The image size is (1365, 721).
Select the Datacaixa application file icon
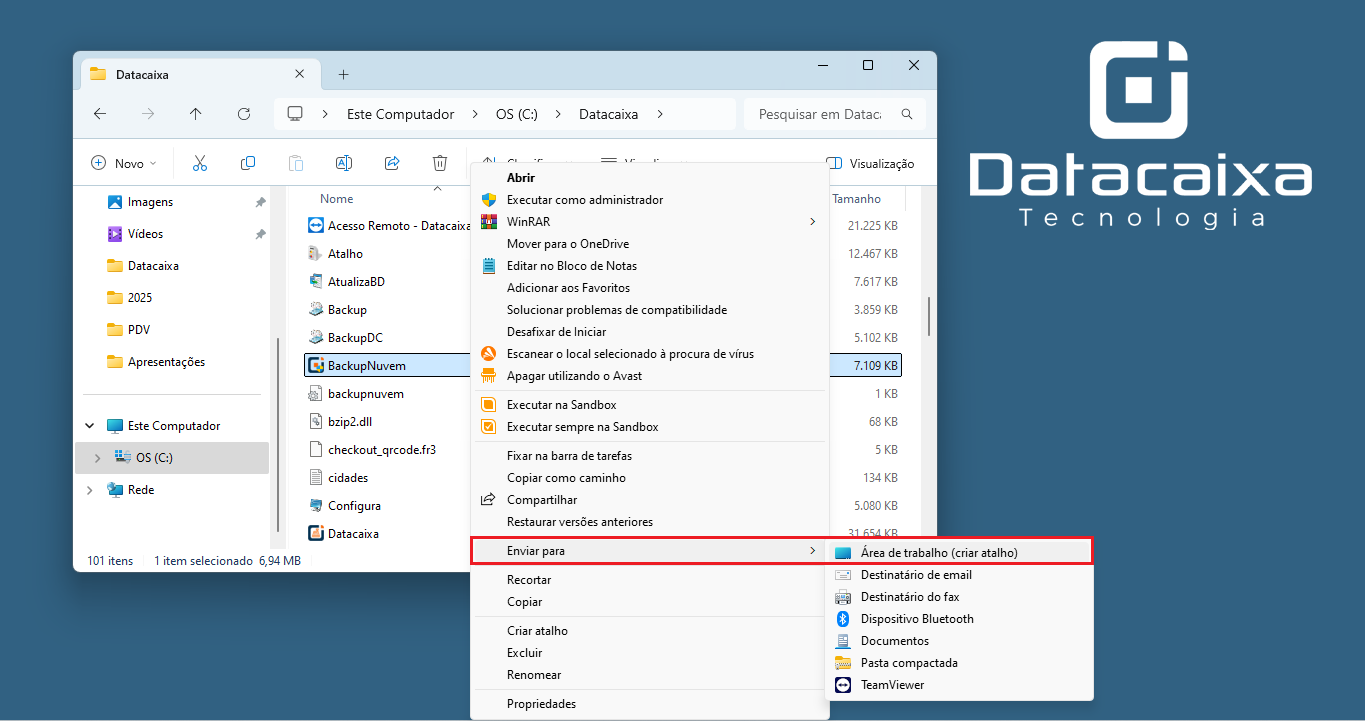click(x=316, y=534)
